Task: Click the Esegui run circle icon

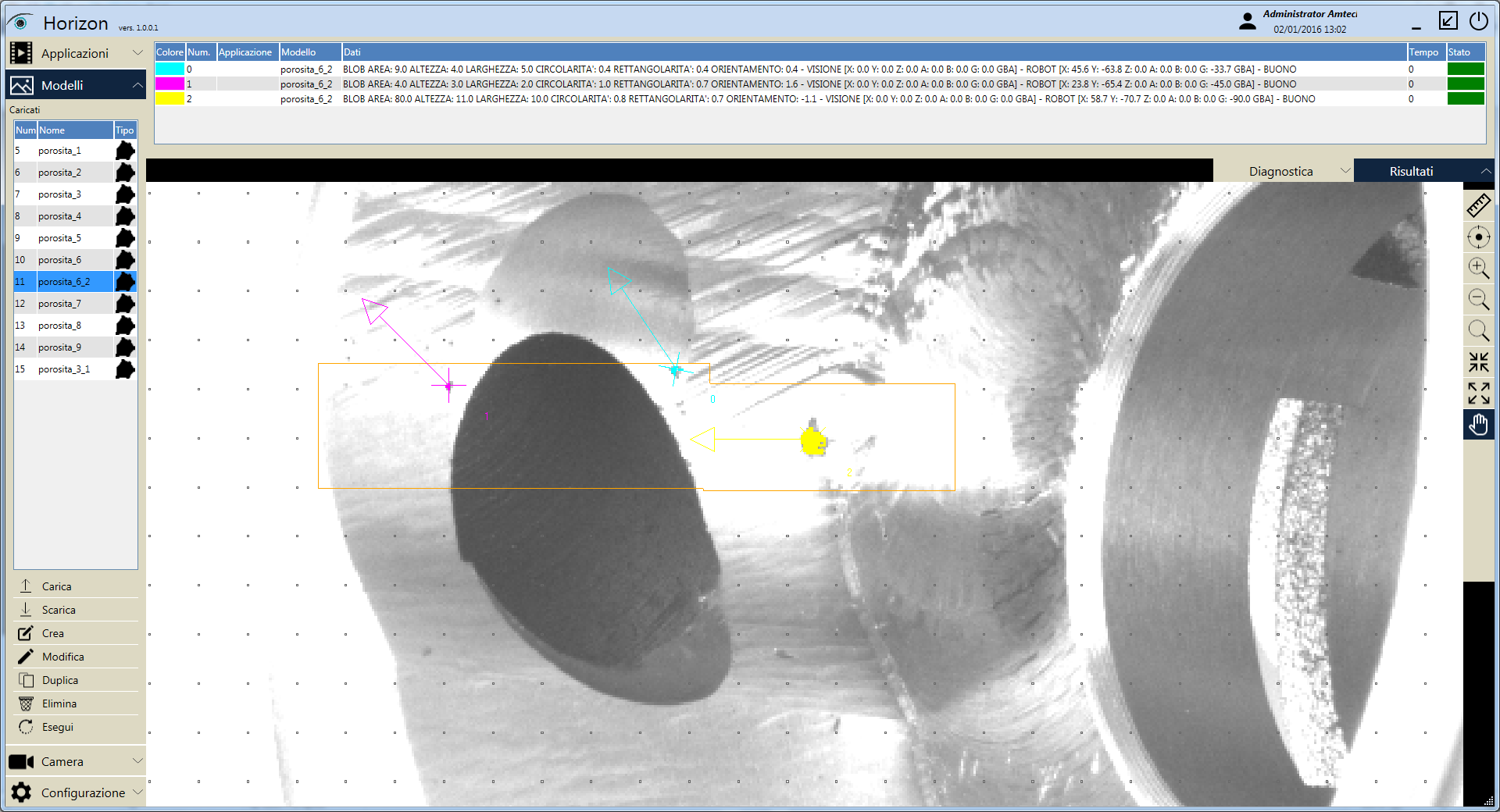Action: pyautogui.click(x=26, y=726)
